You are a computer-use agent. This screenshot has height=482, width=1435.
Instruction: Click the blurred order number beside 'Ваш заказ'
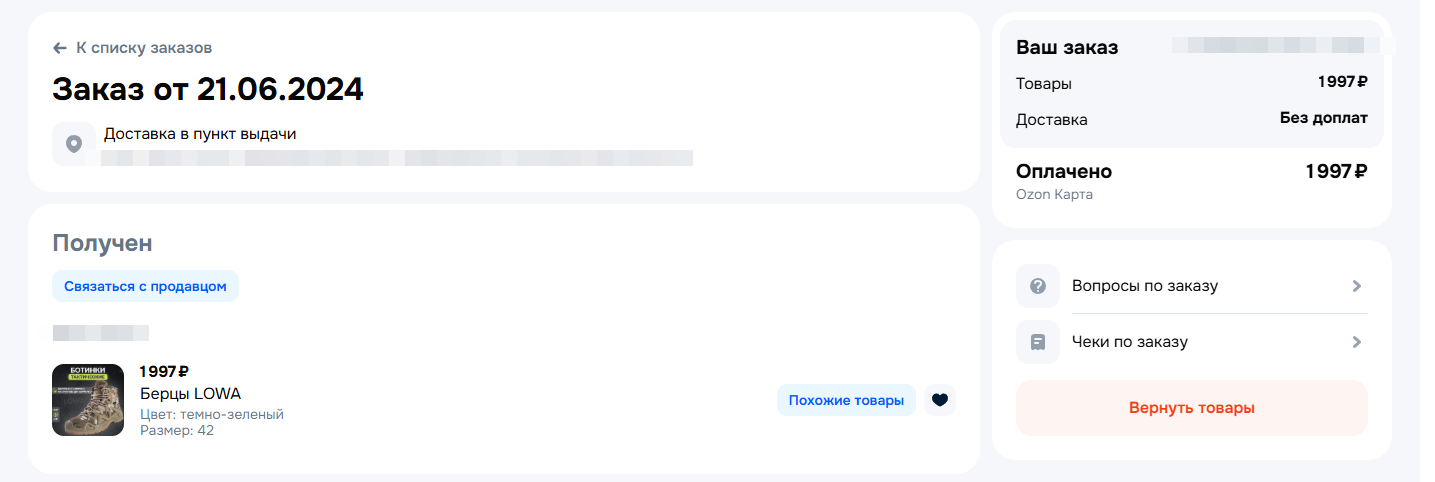tap(1268, 46)
